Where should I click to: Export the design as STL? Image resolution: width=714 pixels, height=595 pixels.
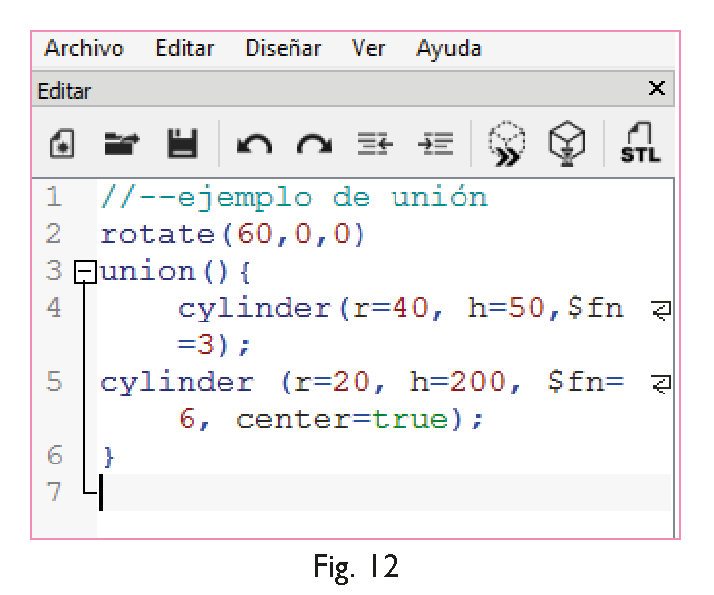(x=639, y=145)
